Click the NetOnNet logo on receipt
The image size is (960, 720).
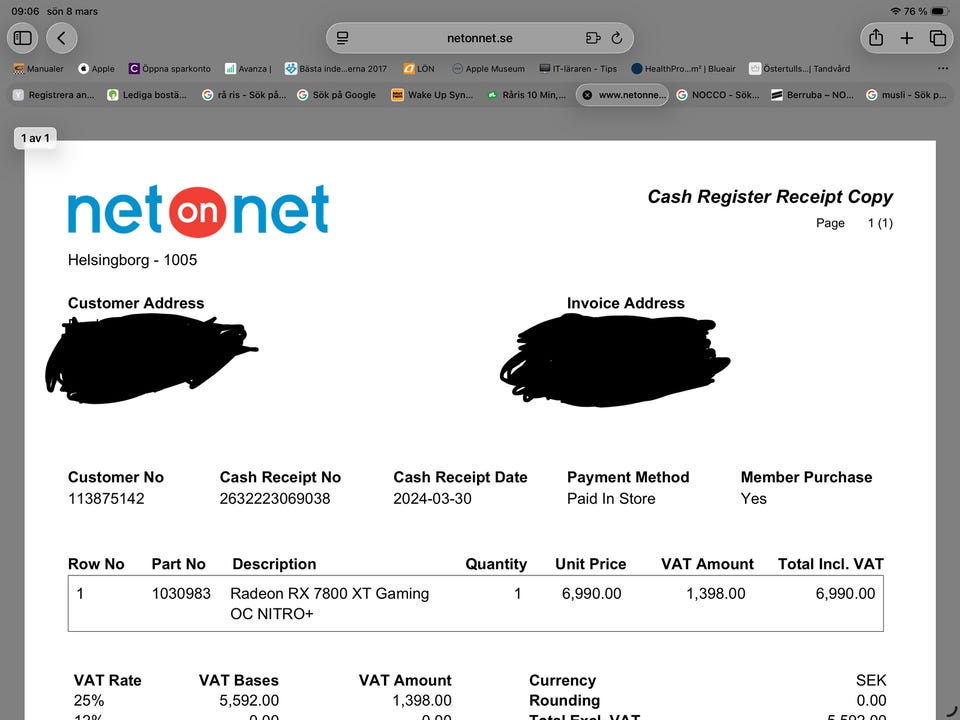[x=198, y=210]
